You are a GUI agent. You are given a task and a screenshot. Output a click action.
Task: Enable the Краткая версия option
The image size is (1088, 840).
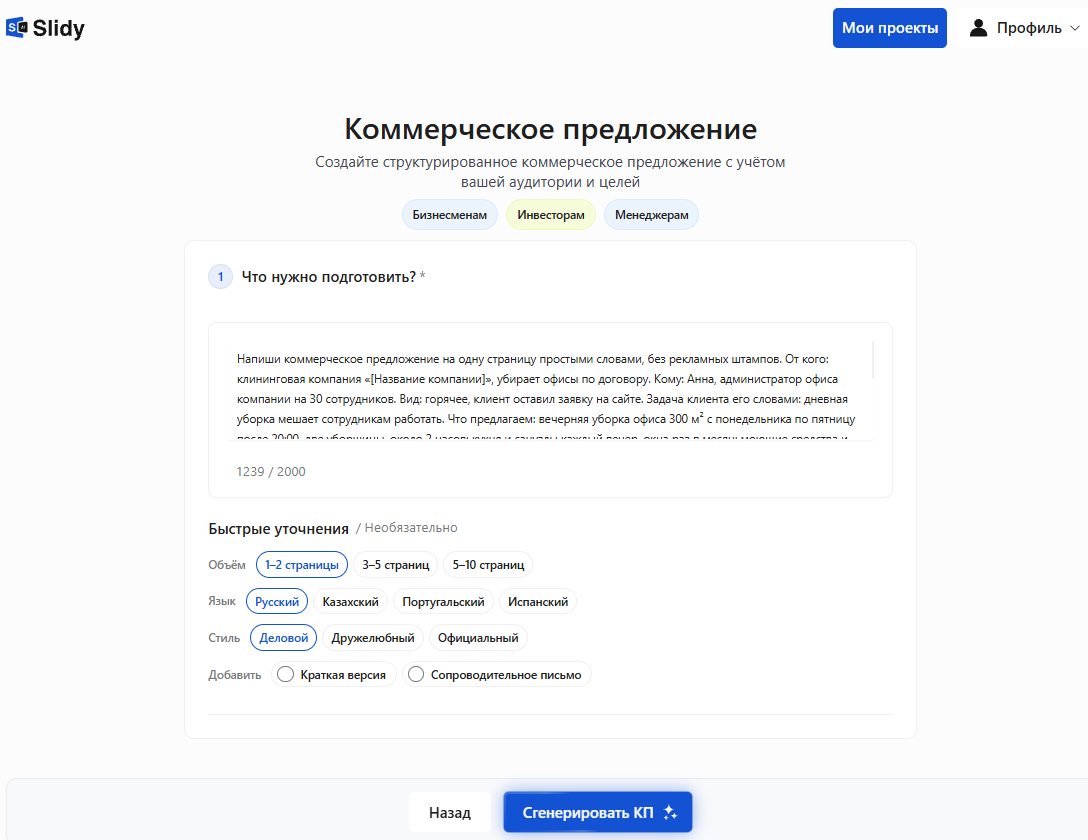coord(334,674)
